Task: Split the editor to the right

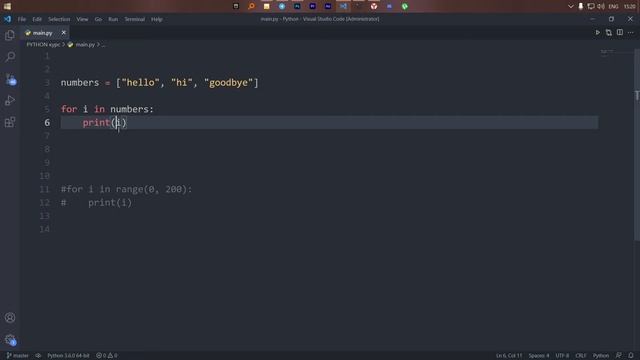Action: (620, 33)
